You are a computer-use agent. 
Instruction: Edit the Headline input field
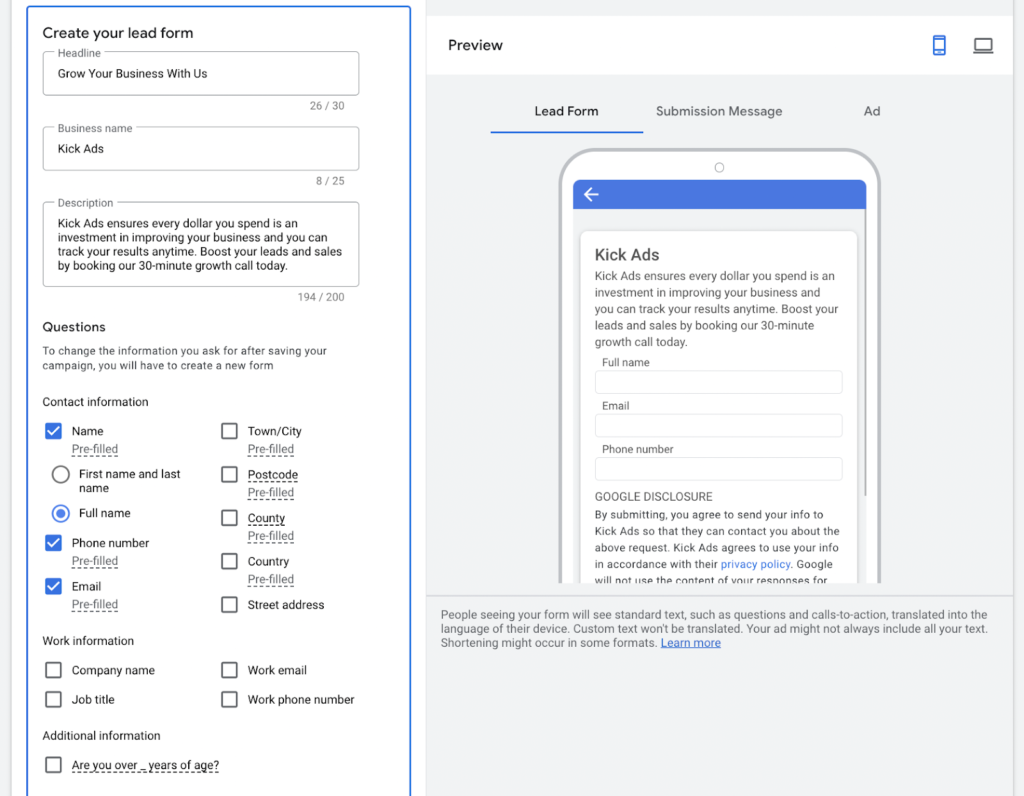point(200,73)
